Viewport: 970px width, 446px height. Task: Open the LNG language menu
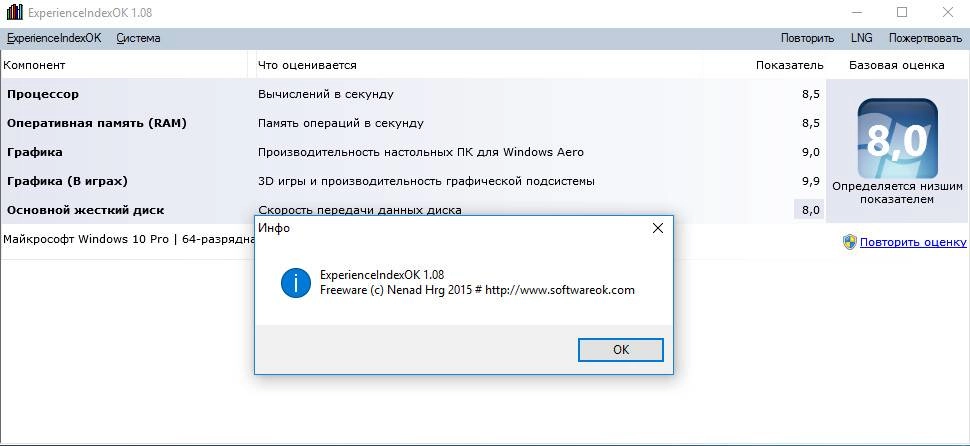[862, 38]
